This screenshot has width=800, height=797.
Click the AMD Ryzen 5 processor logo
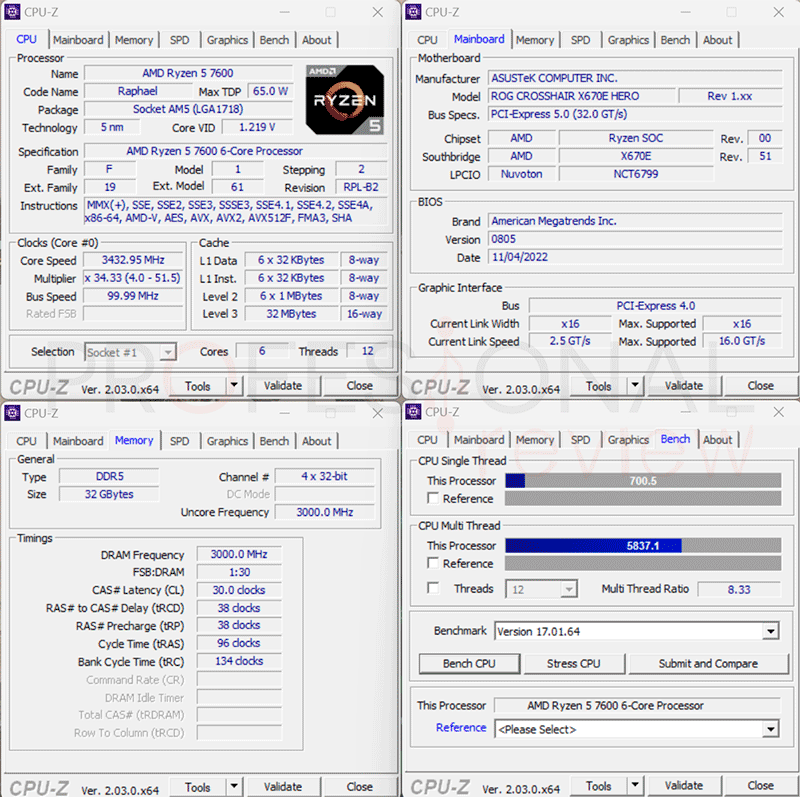coord(345,99)
